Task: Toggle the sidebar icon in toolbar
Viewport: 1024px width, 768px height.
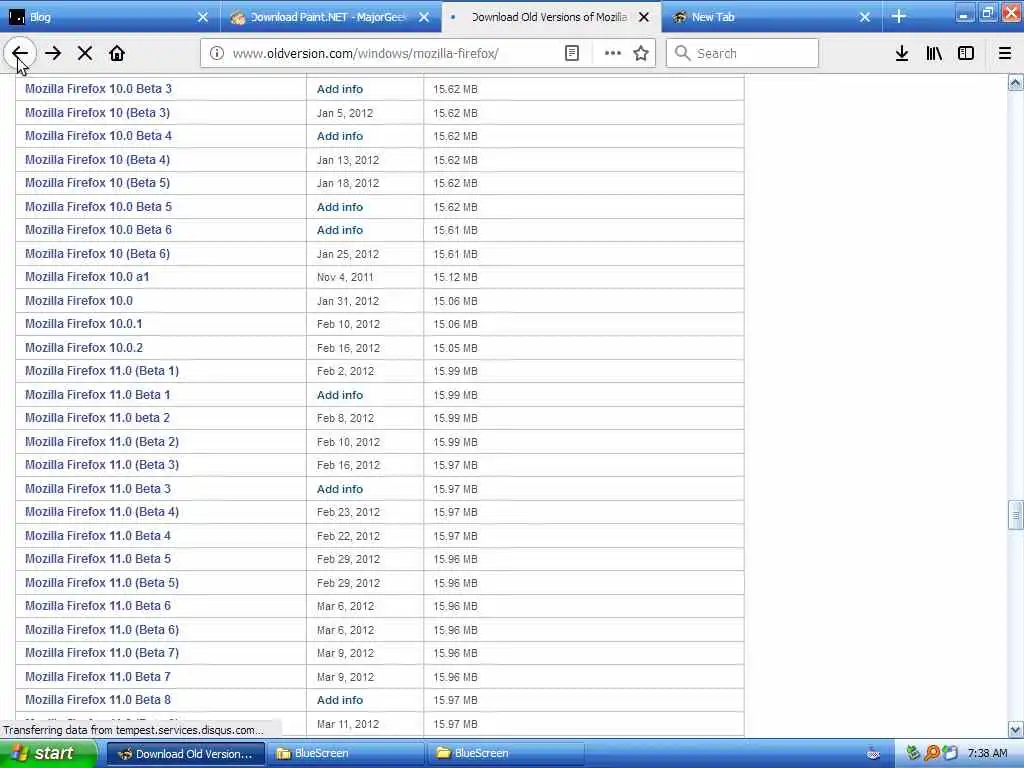Action: [x=966, y=54]
